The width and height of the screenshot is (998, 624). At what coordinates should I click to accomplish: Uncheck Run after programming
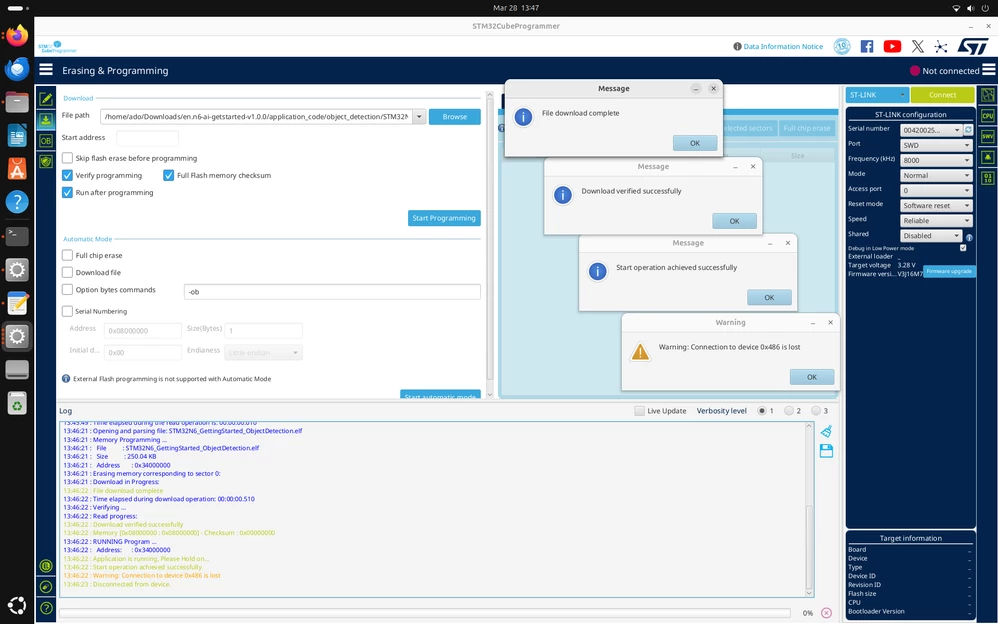click(x=67, y=192)
